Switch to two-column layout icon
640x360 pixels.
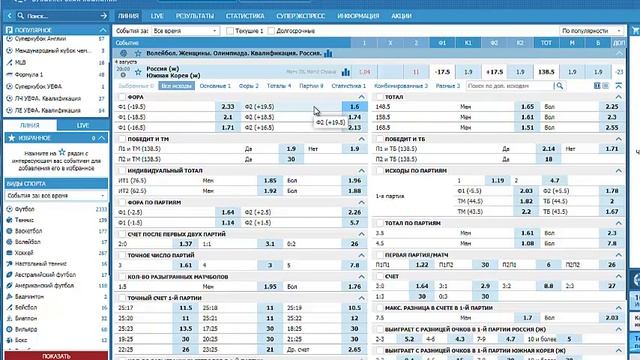click(x=597, y=86)
